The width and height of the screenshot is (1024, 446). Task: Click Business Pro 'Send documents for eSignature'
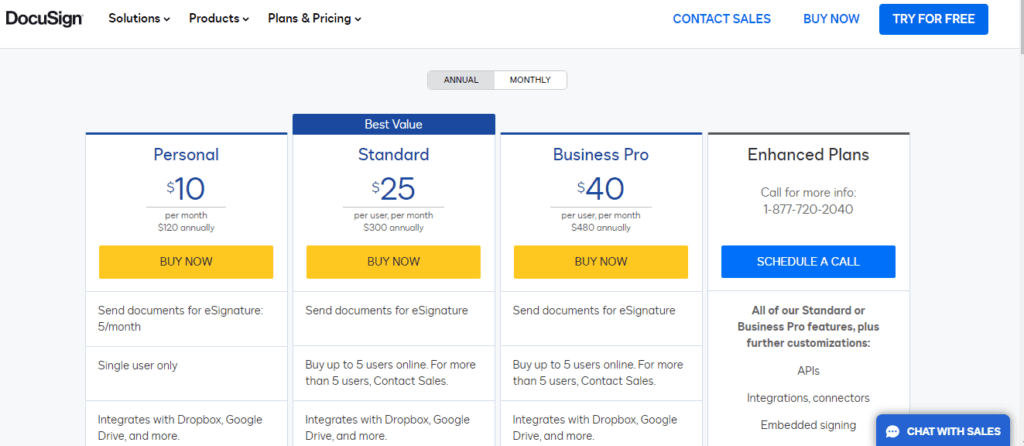(x=594, y=311)
